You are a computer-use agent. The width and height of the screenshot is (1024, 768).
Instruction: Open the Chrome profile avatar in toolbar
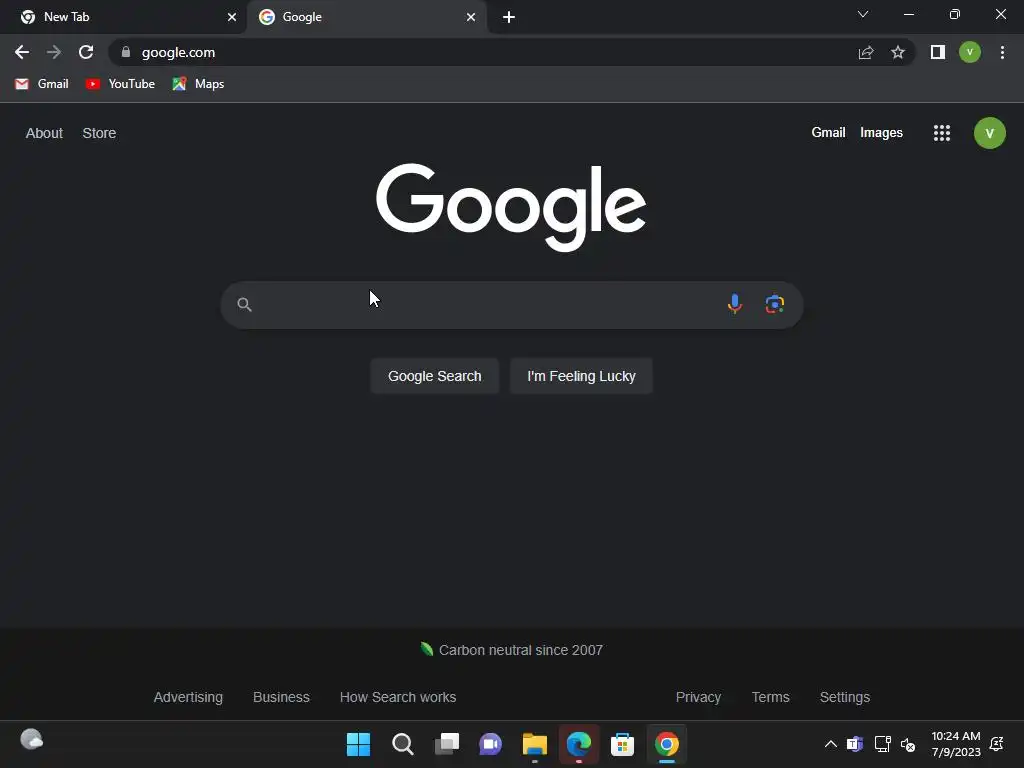970,52
